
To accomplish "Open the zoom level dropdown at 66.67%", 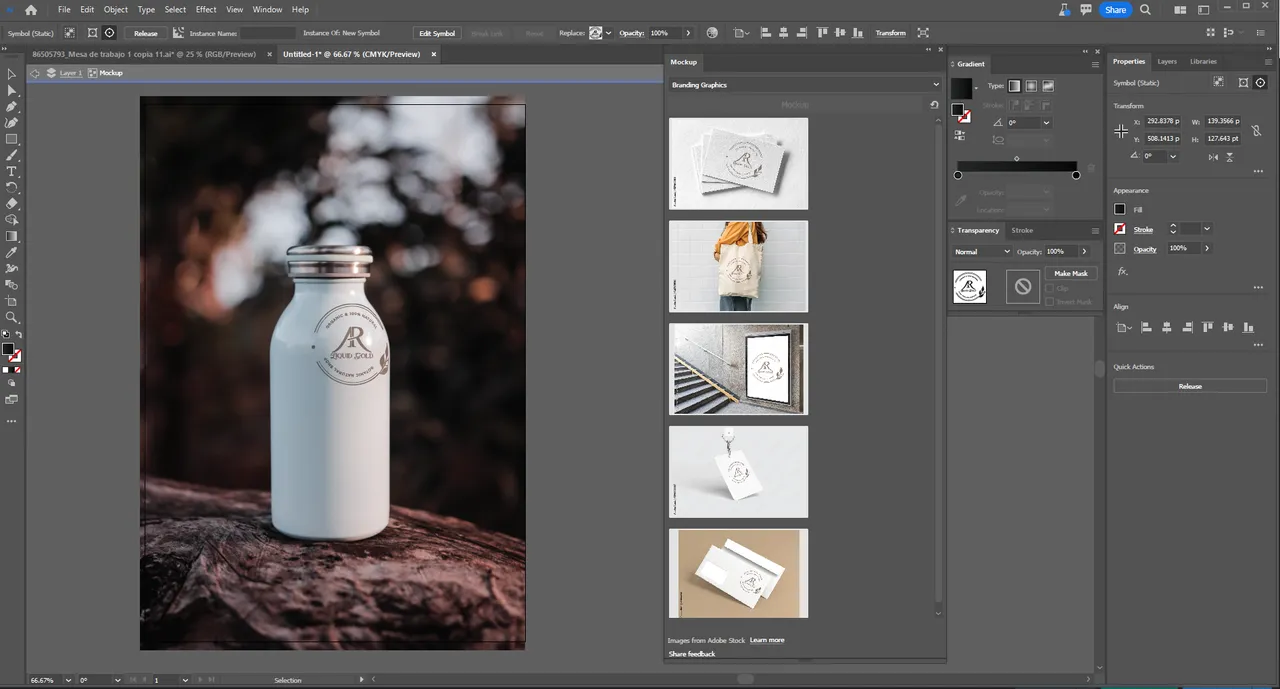I will 68,680.
